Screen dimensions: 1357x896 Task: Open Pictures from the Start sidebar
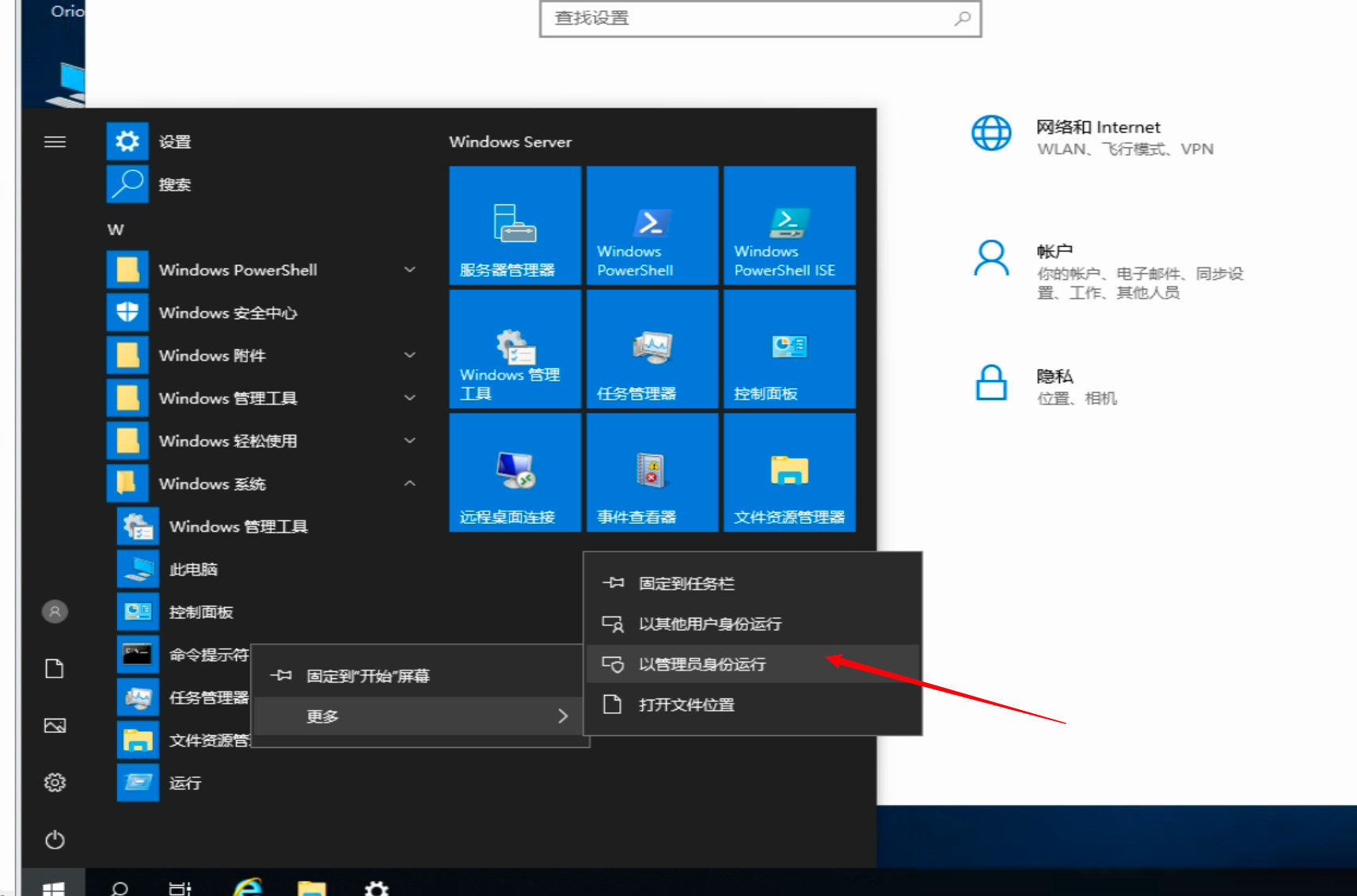[x=55, y=726]
